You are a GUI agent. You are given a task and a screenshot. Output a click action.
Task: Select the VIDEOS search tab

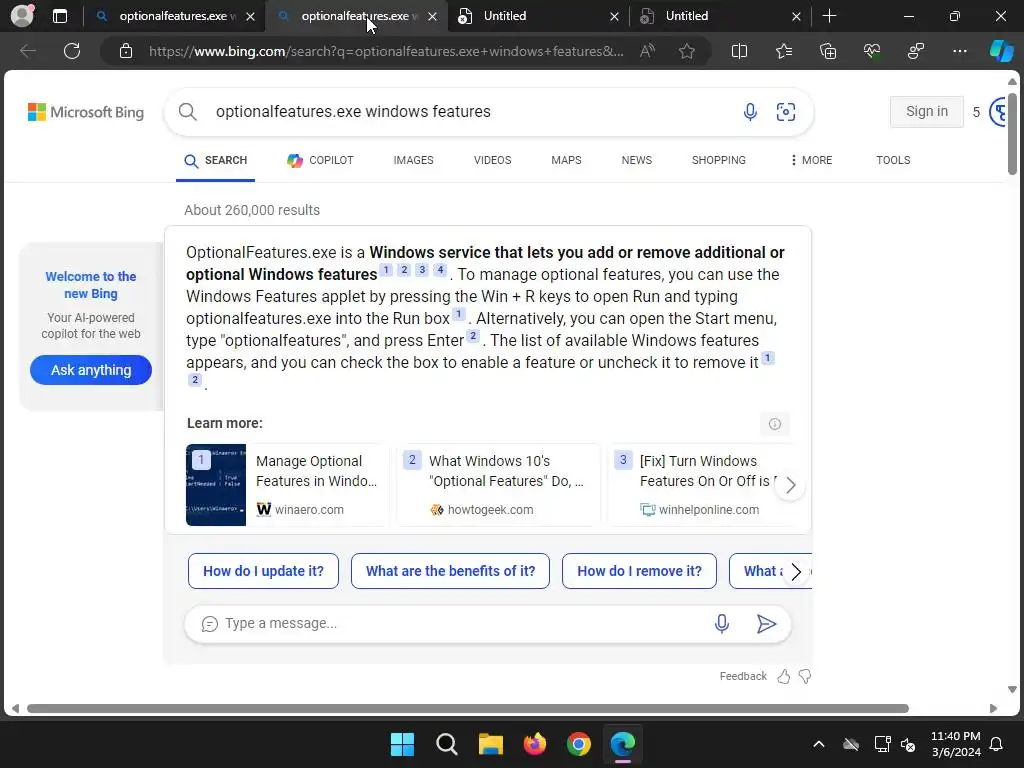(492, 160)
